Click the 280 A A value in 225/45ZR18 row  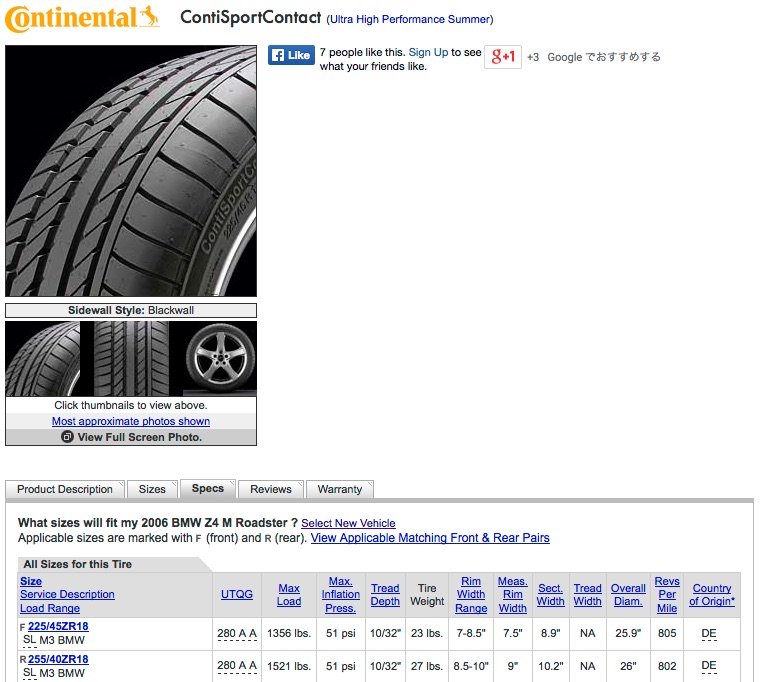[237, 634]
